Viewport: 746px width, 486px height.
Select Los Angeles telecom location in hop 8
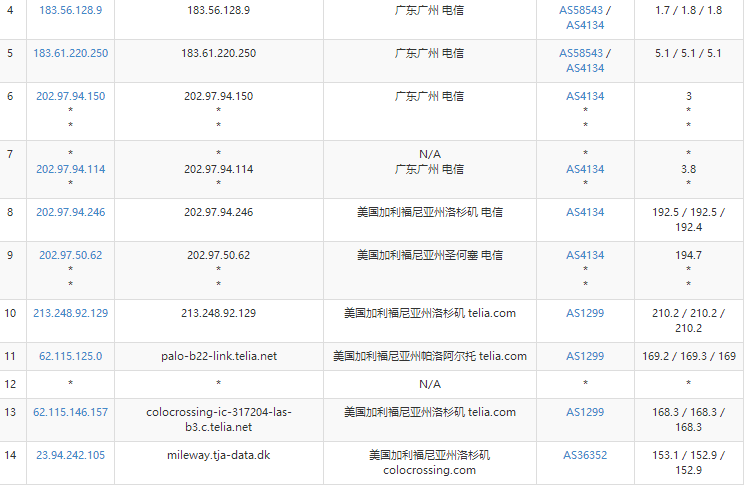tap(430, 212)
